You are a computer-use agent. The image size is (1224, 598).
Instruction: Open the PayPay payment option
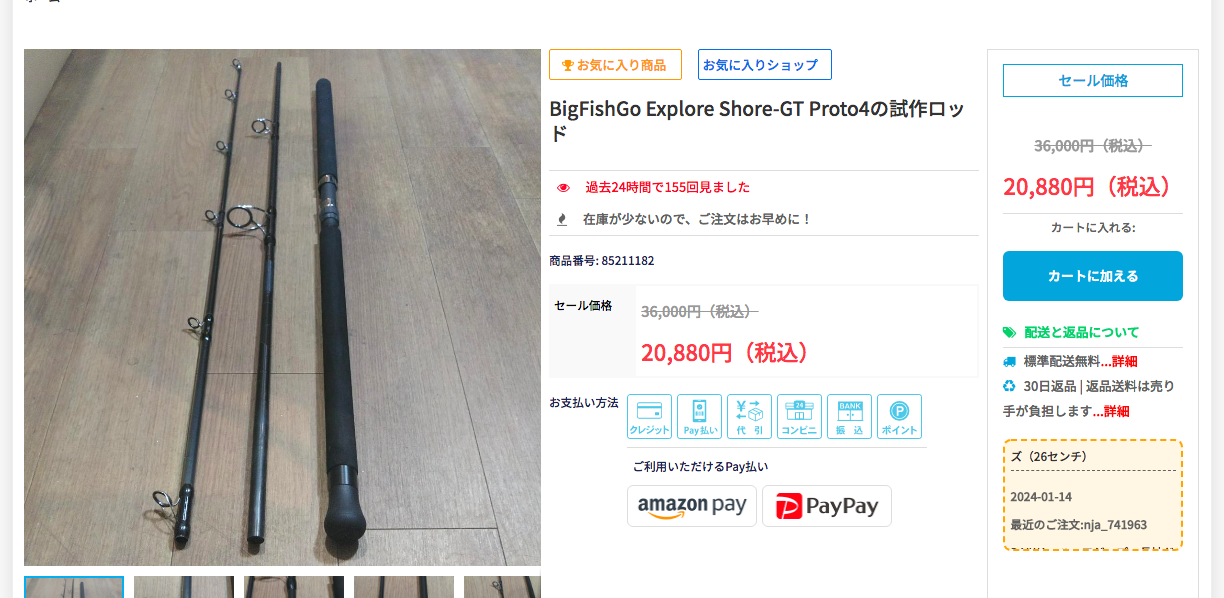[x=827, y=506]
